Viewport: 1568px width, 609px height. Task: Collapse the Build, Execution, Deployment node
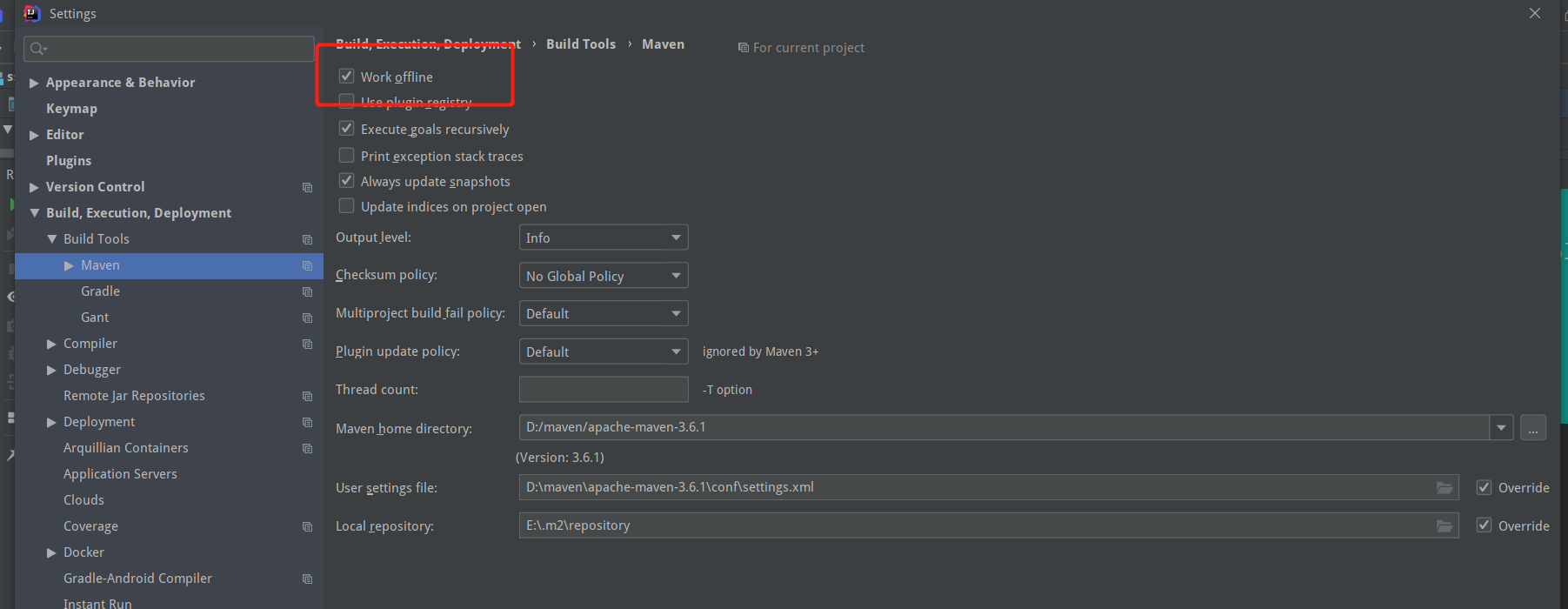34,213
